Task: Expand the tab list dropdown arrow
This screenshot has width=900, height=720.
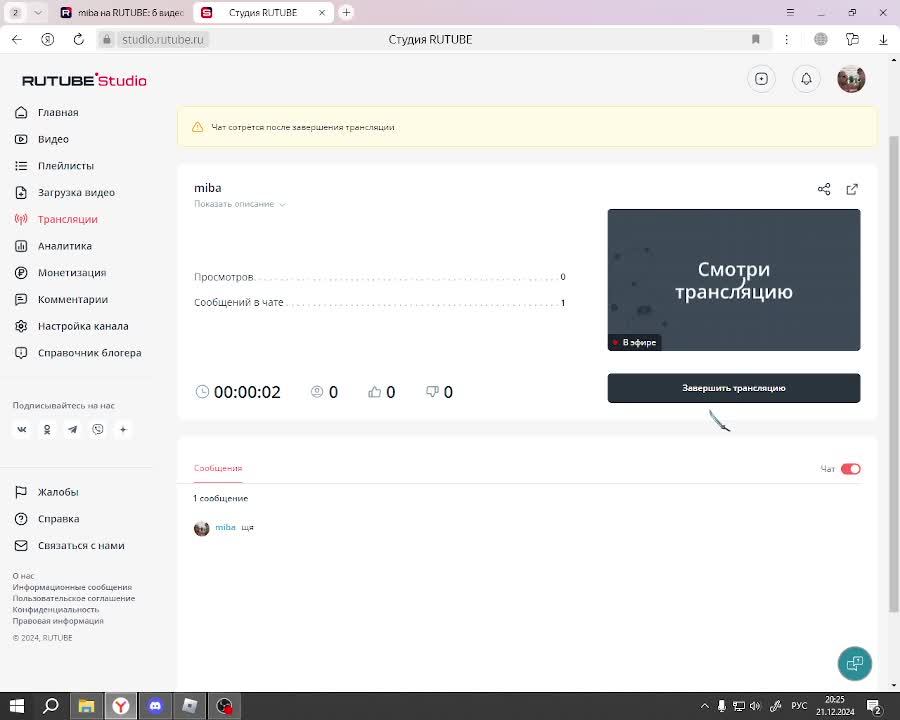Action: 37,13
